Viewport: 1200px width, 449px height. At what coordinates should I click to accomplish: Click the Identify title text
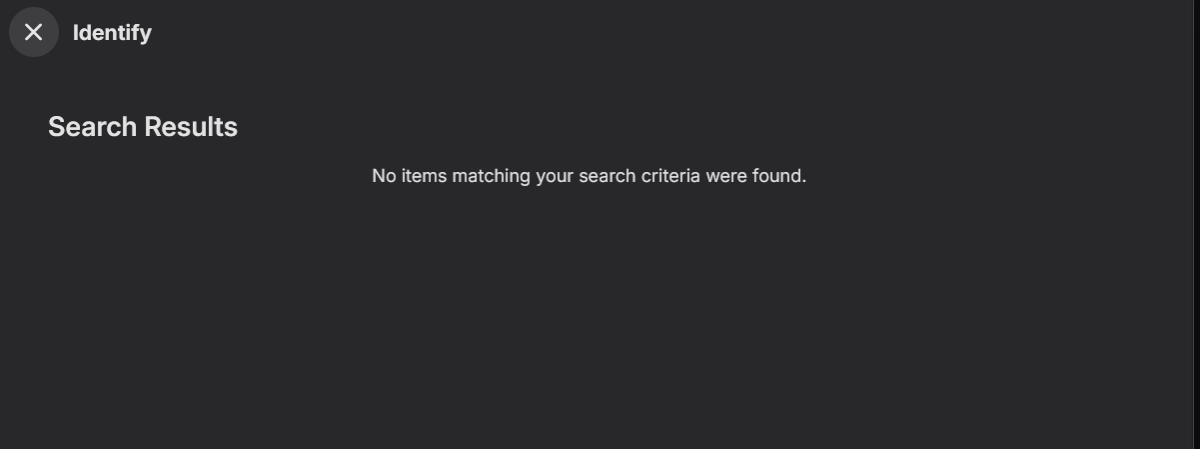112,33
